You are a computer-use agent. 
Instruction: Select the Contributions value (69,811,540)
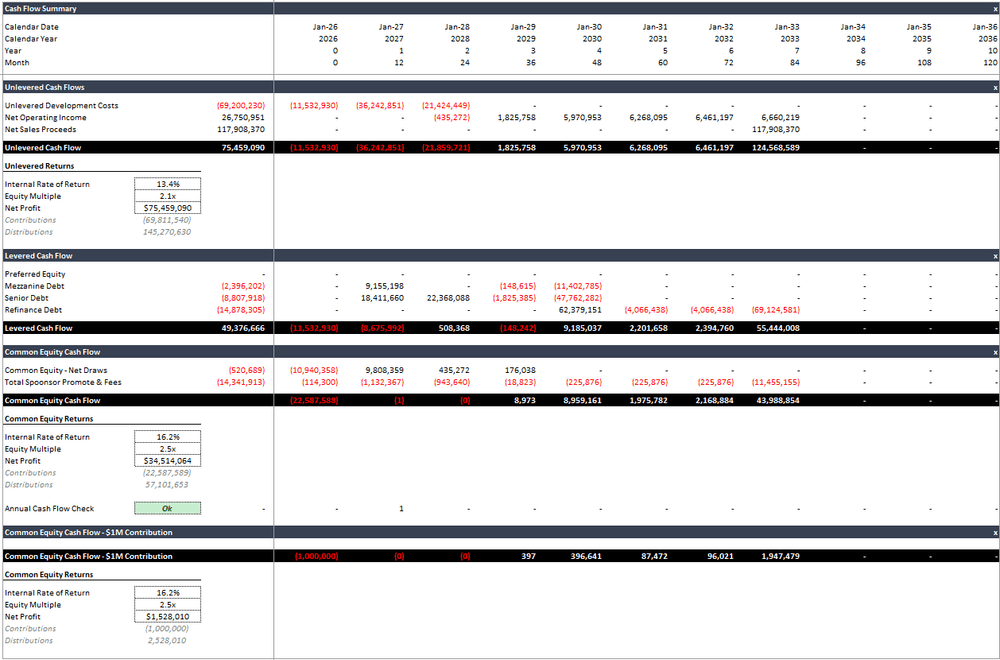pyautogui.click(x=166, y=220)
